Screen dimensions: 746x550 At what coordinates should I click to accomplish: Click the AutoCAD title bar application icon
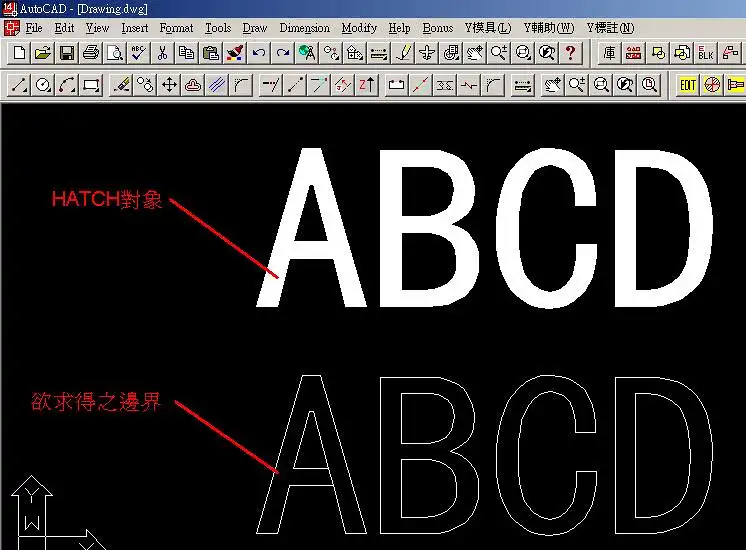point(10,8)
